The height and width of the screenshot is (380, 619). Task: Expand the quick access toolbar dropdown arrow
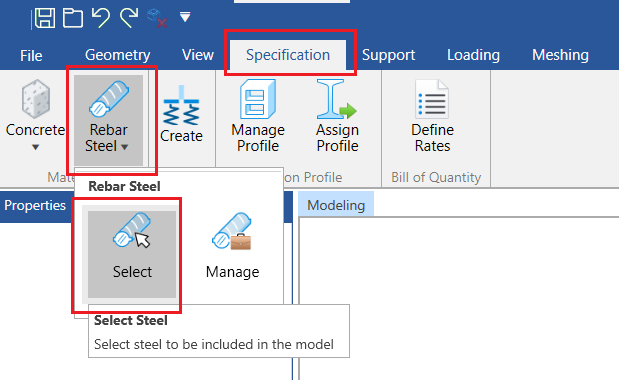[x=185, y=17]
